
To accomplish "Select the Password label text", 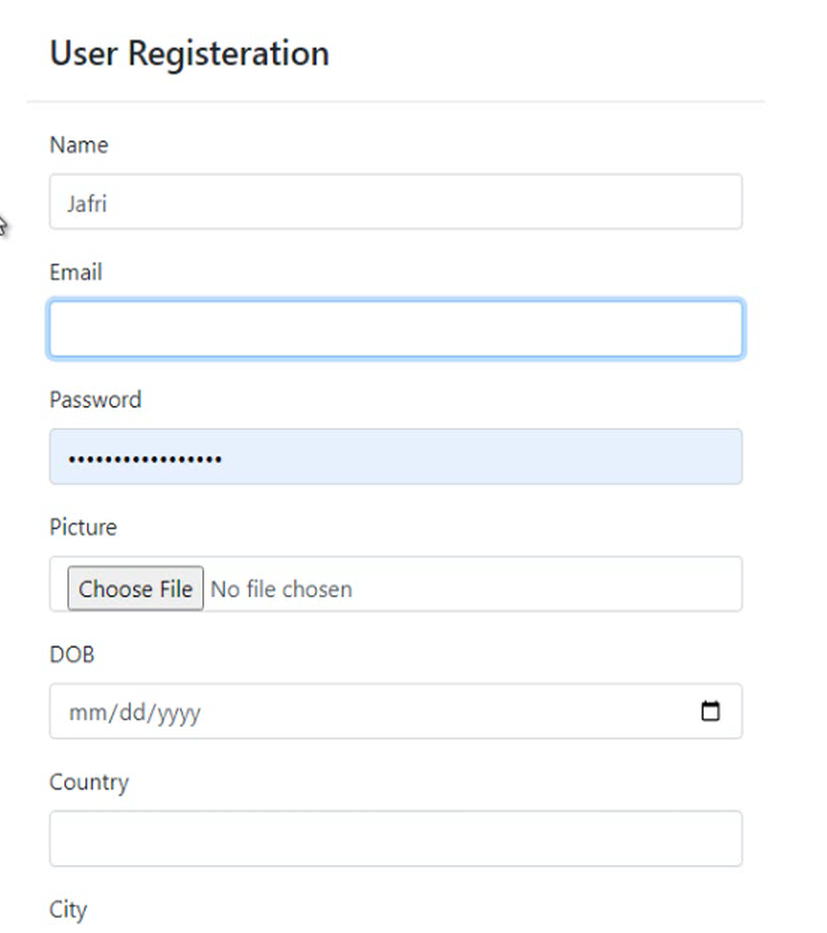I will point(95,400).
